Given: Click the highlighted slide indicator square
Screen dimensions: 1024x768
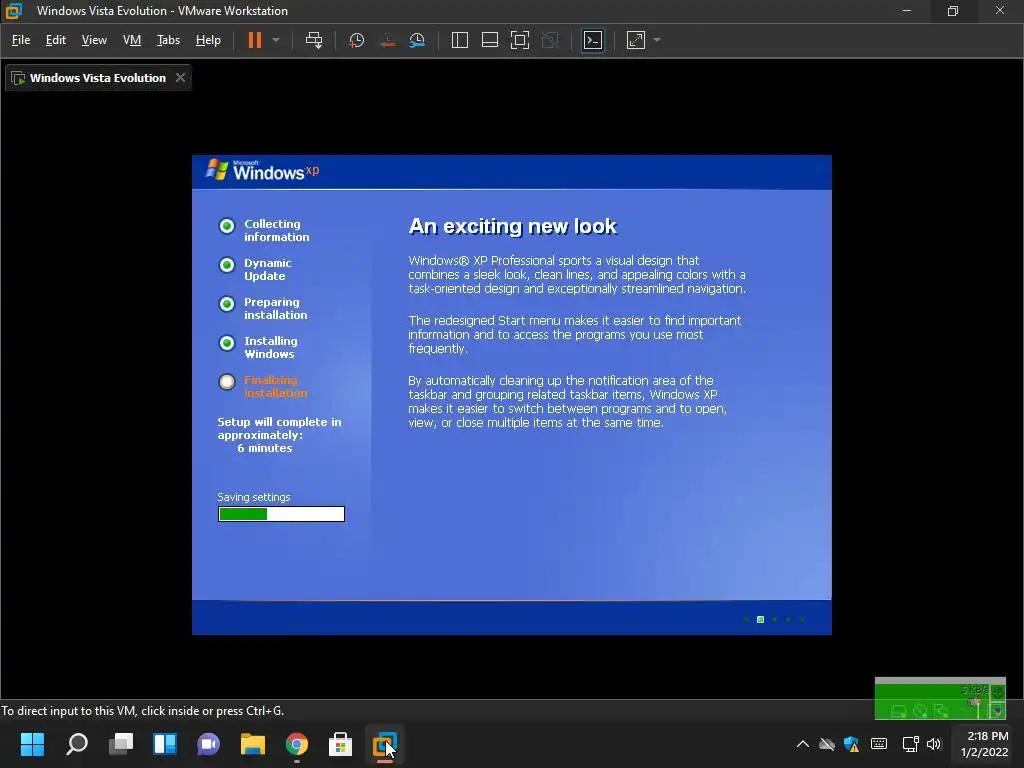Looking at the screenshot, I should click(x=760, y=619).
